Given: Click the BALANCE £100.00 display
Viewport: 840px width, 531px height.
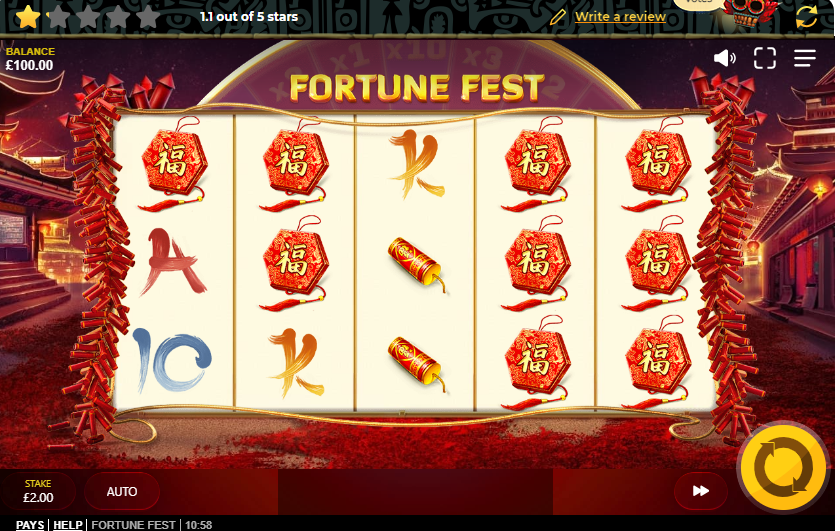Looking at the screenshot, I should coord(30,59).
